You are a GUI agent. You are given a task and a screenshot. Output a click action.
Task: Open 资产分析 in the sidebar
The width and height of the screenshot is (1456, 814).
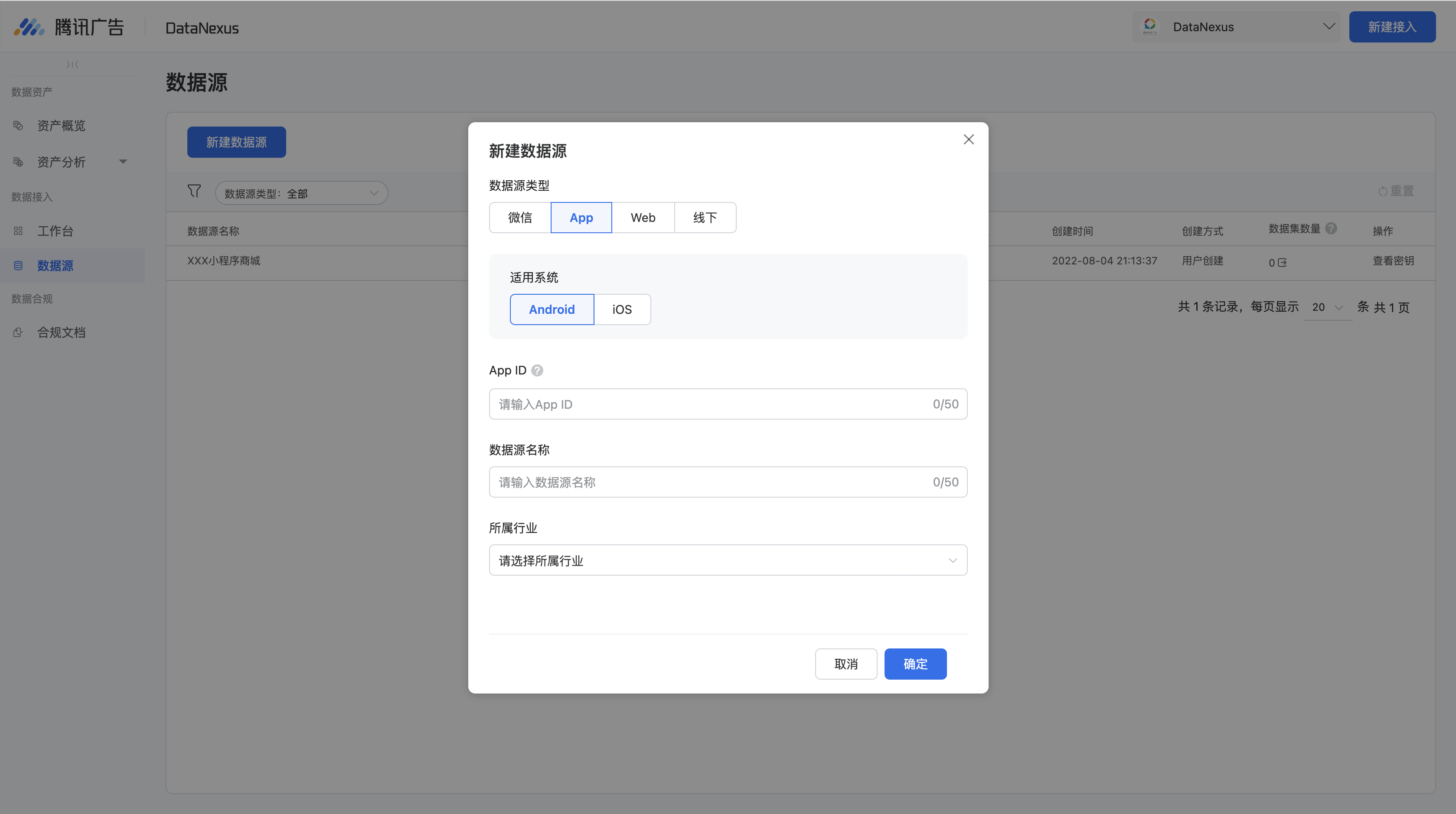coord(61,162)
